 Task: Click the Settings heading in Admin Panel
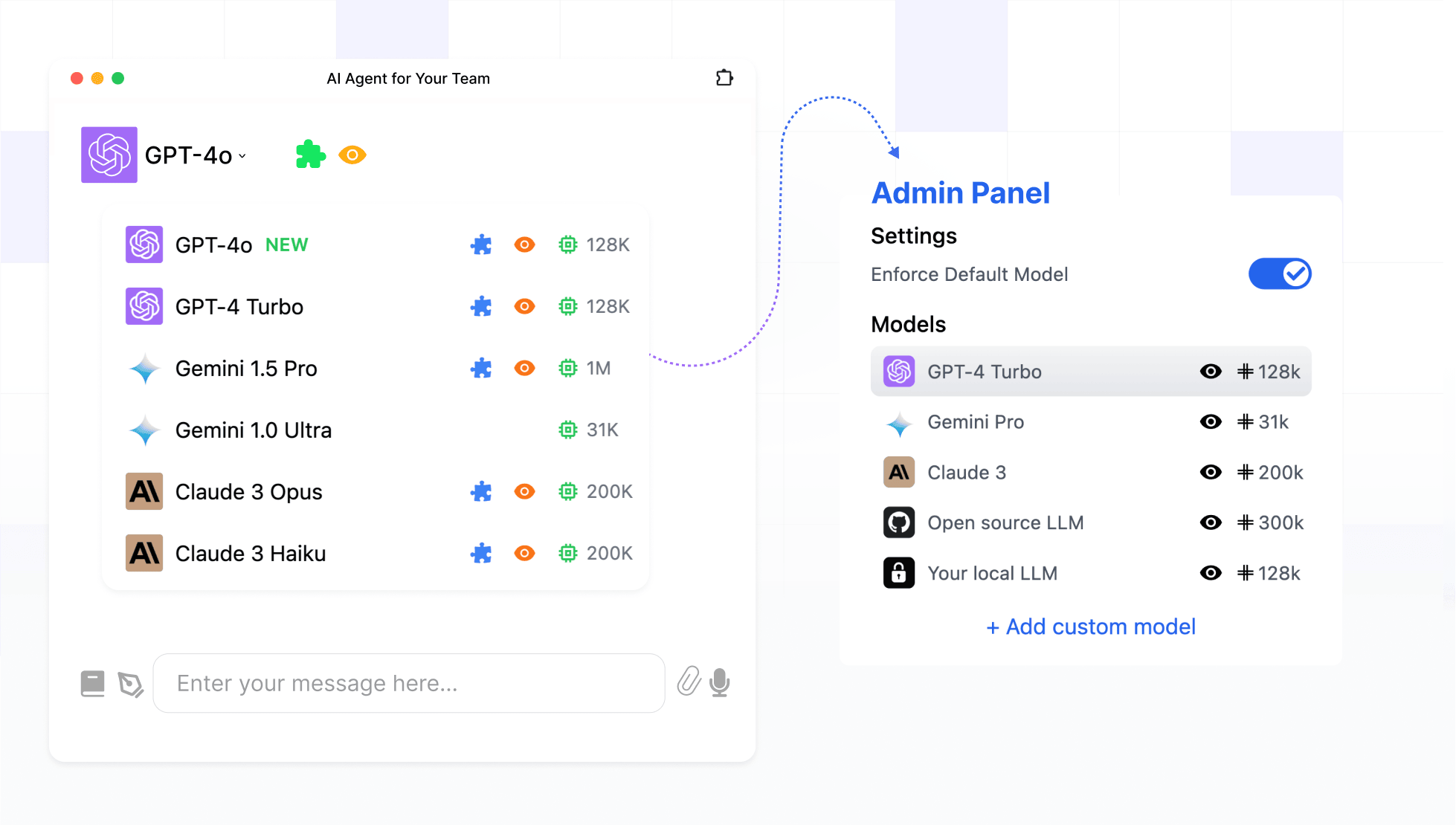coord(914,236)
